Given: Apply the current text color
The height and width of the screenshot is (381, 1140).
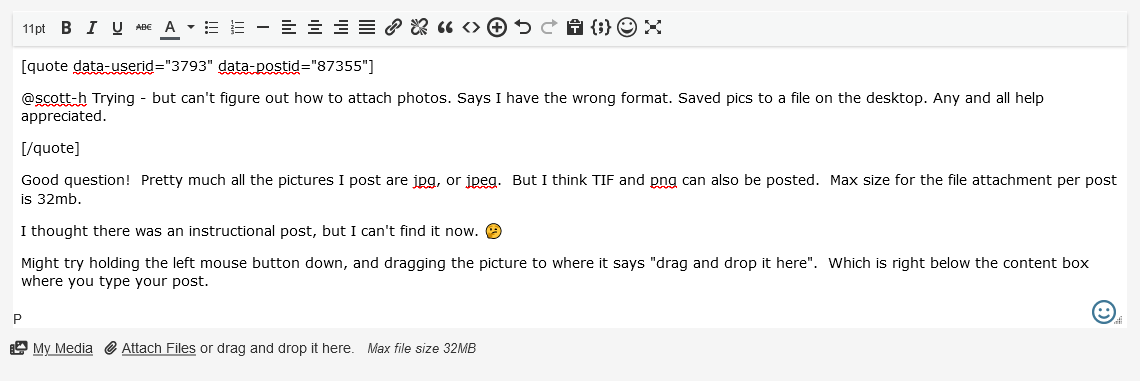Looking at the screenshot, I should [x=170, y=28].
